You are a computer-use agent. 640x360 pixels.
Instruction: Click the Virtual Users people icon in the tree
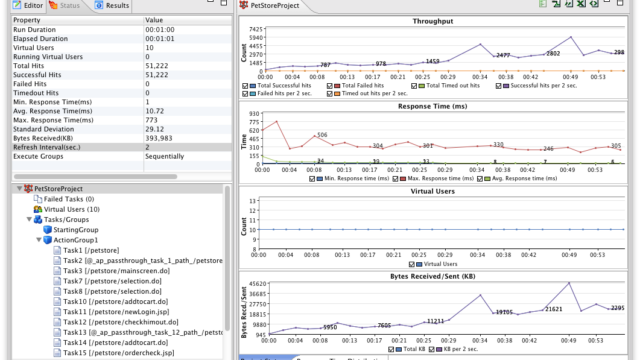click(38, 209)
